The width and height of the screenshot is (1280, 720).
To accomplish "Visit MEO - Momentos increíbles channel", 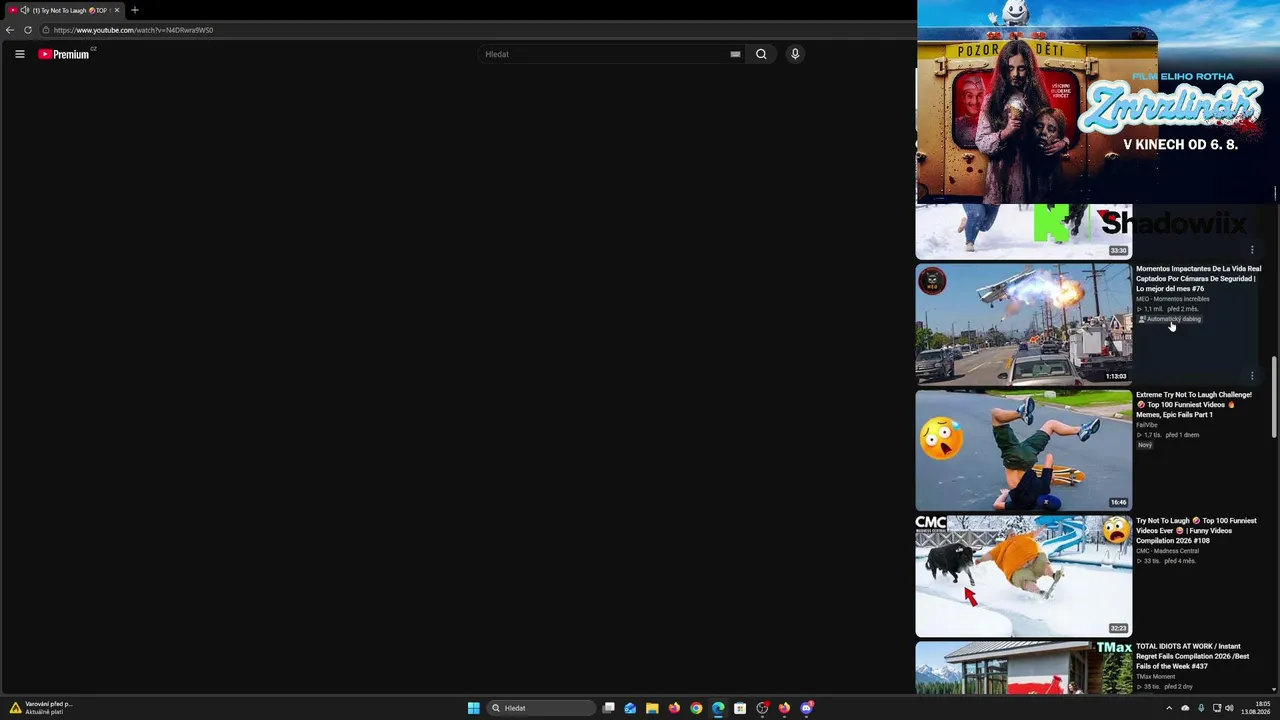I will click(x=1173, y=299).
